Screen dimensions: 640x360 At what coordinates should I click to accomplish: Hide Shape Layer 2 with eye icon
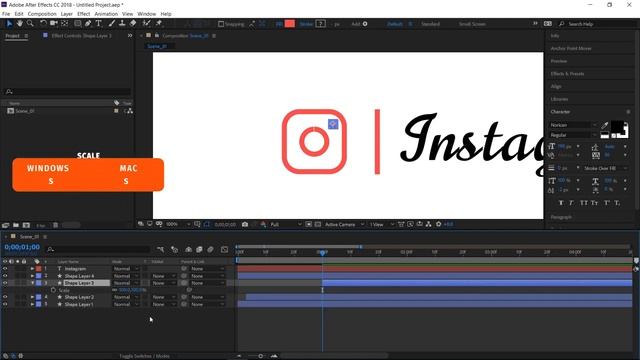[5, 297]
